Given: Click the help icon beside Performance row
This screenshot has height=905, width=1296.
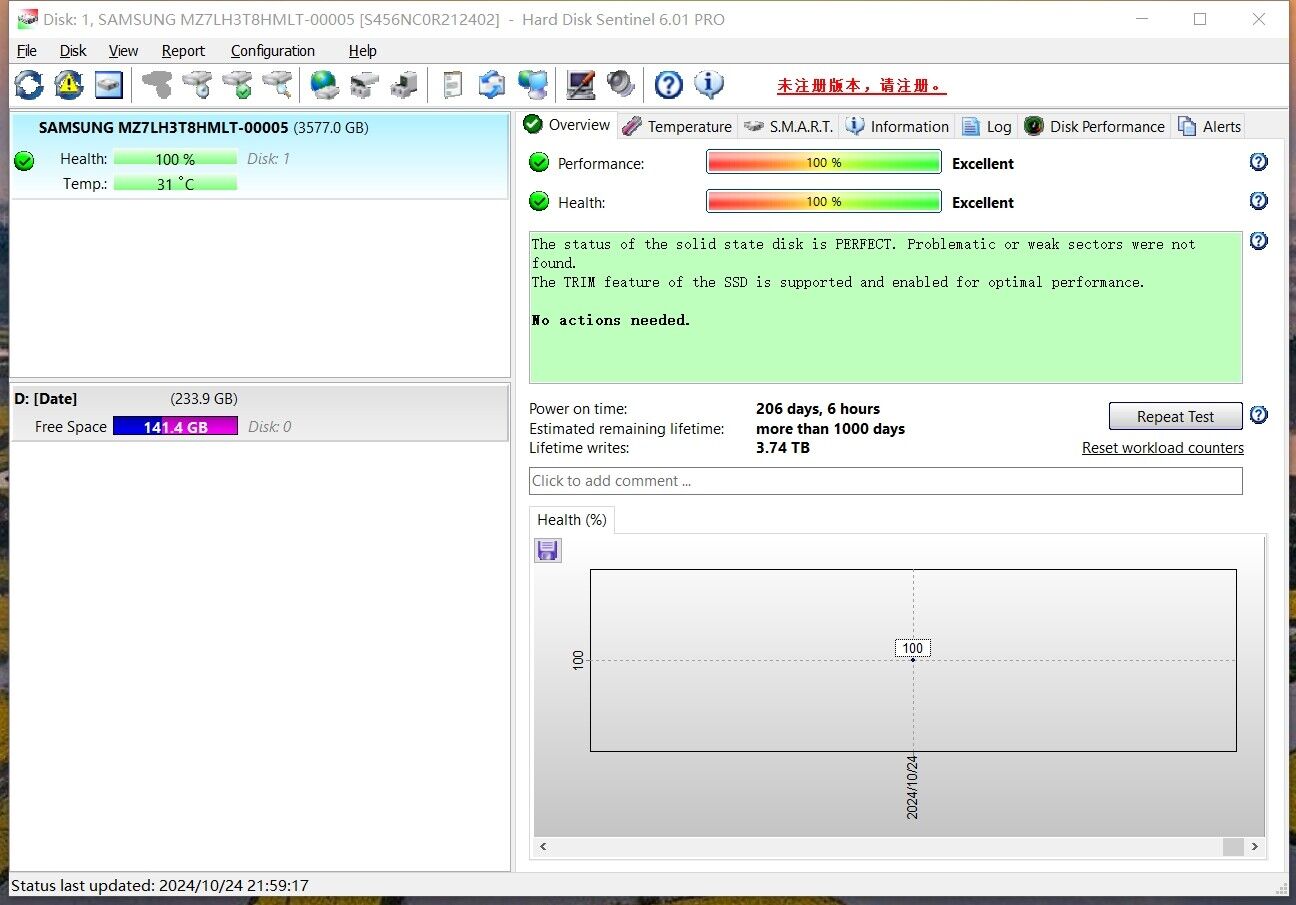Looking at the screenshot, I should pos(1259,162).
